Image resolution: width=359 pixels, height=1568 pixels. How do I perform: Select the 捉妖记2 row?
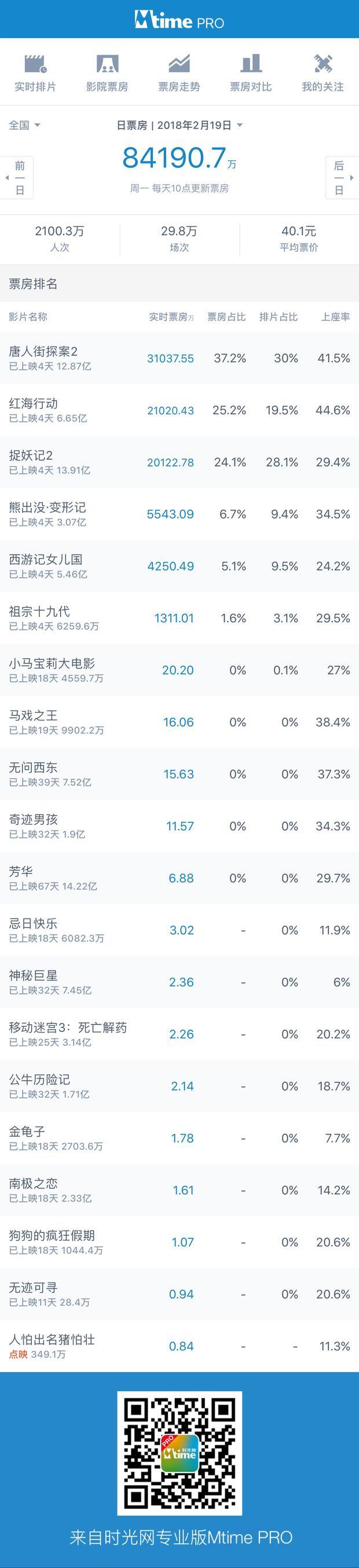179,462
